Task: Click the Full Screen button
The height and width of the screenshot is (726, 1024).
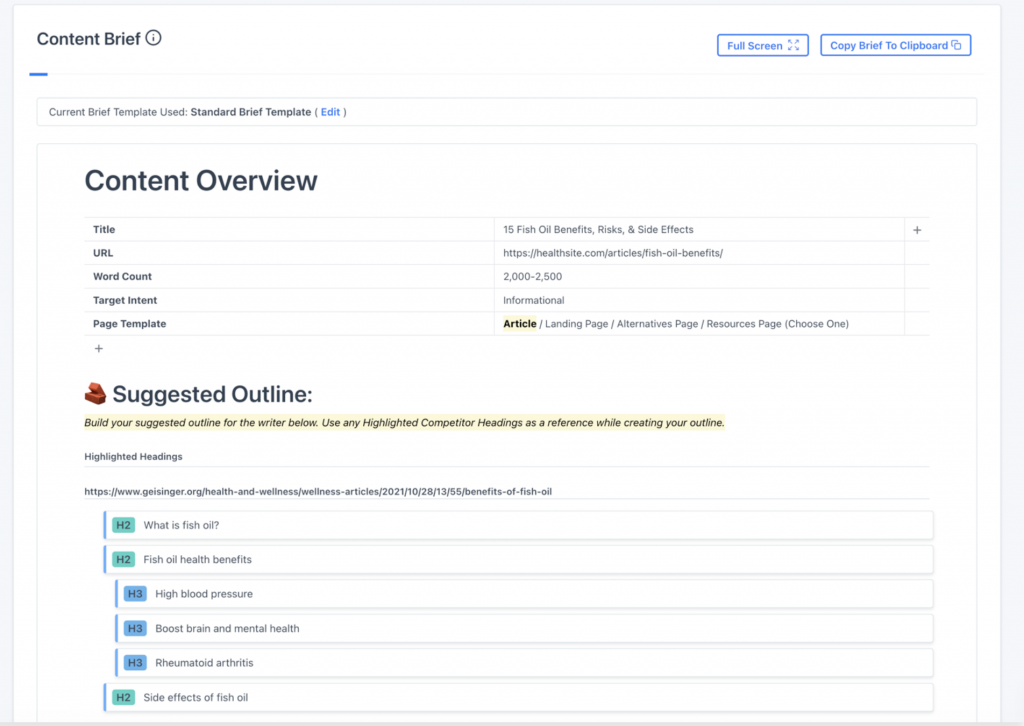Action: [762, 46]
